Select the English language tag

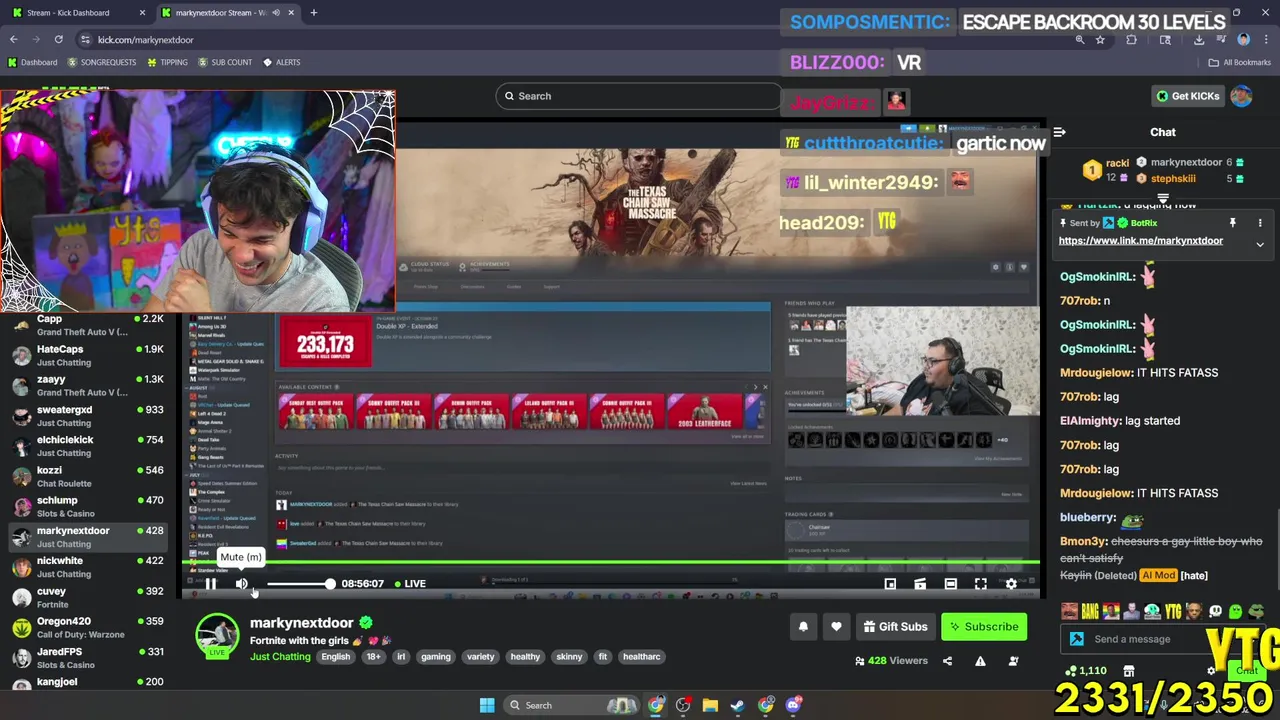tap(336, 657)
